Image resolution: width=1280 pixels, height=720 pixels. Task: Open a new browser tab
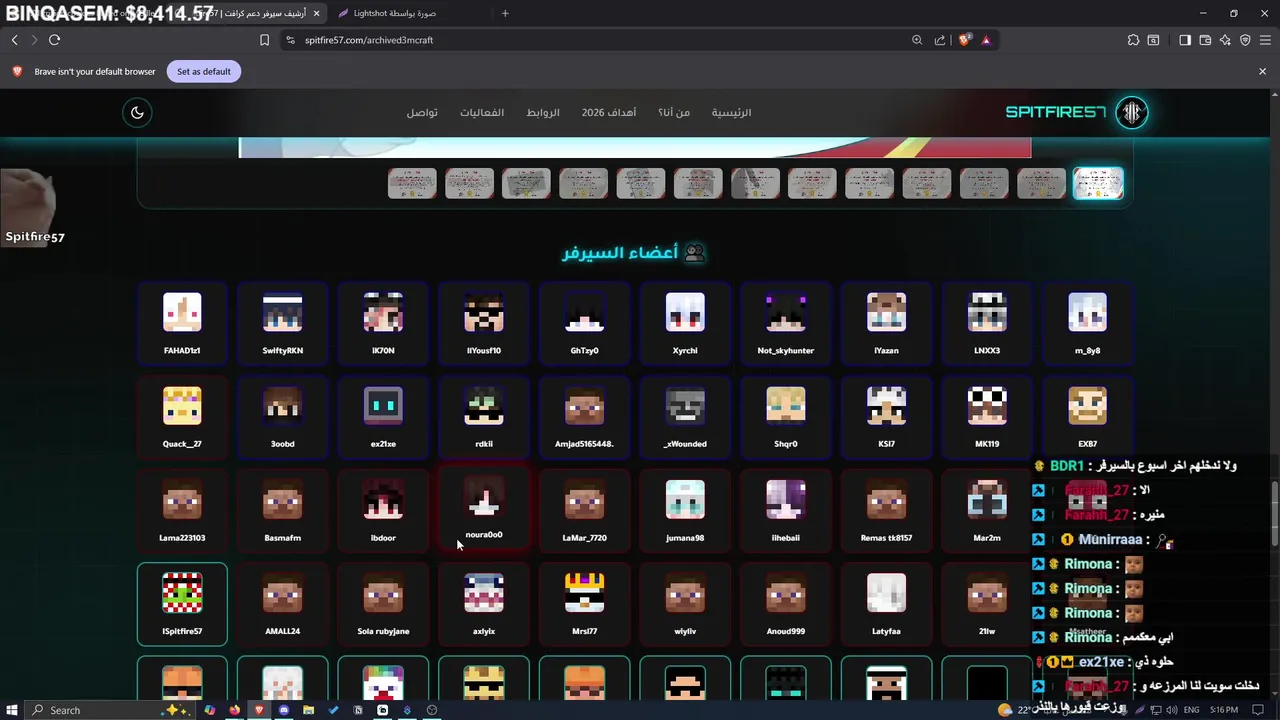tap(505, 13)
